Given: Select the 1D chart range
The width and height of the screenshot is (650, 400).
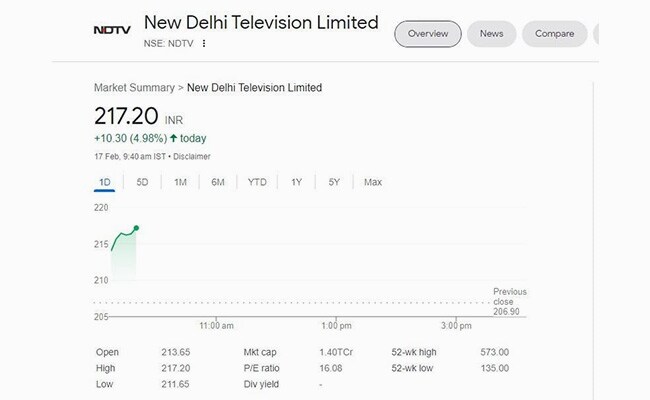Looking at the screenshot, I should (104, 182).
